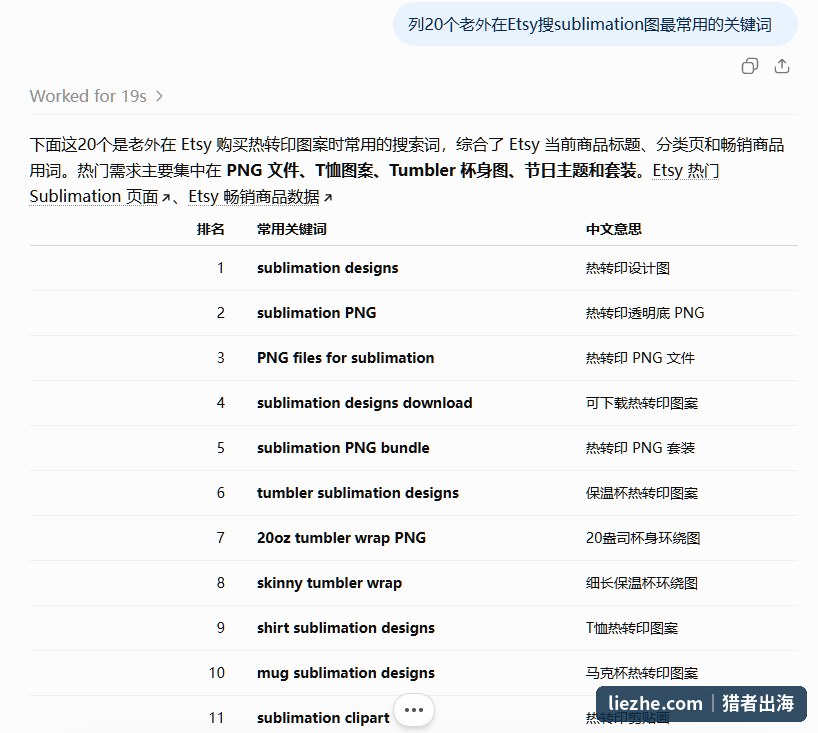Click the translation 可下载热转印图案
The width and height of the screenshot is (818, 733).
tap(642, 403)
